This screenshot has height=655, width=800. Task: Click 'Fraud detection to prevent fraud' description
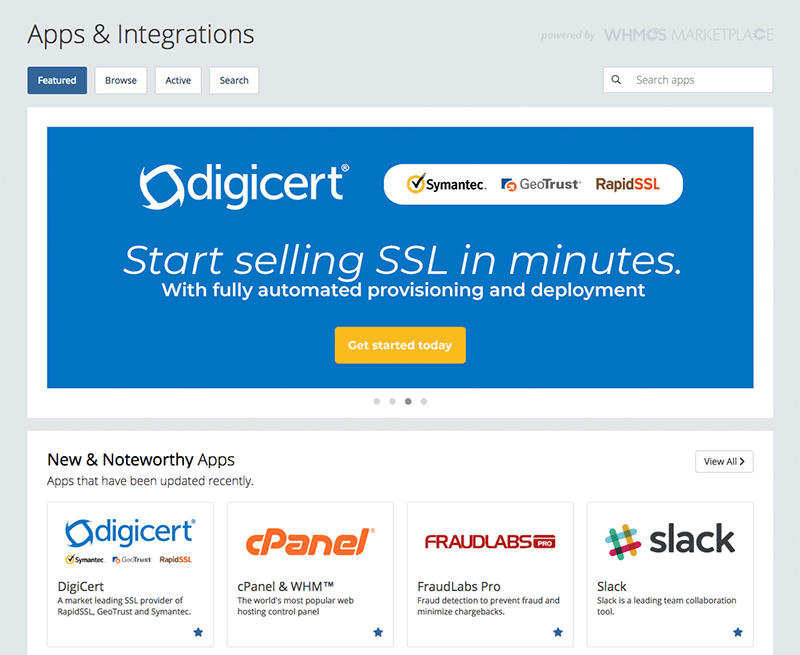point(488,606)
